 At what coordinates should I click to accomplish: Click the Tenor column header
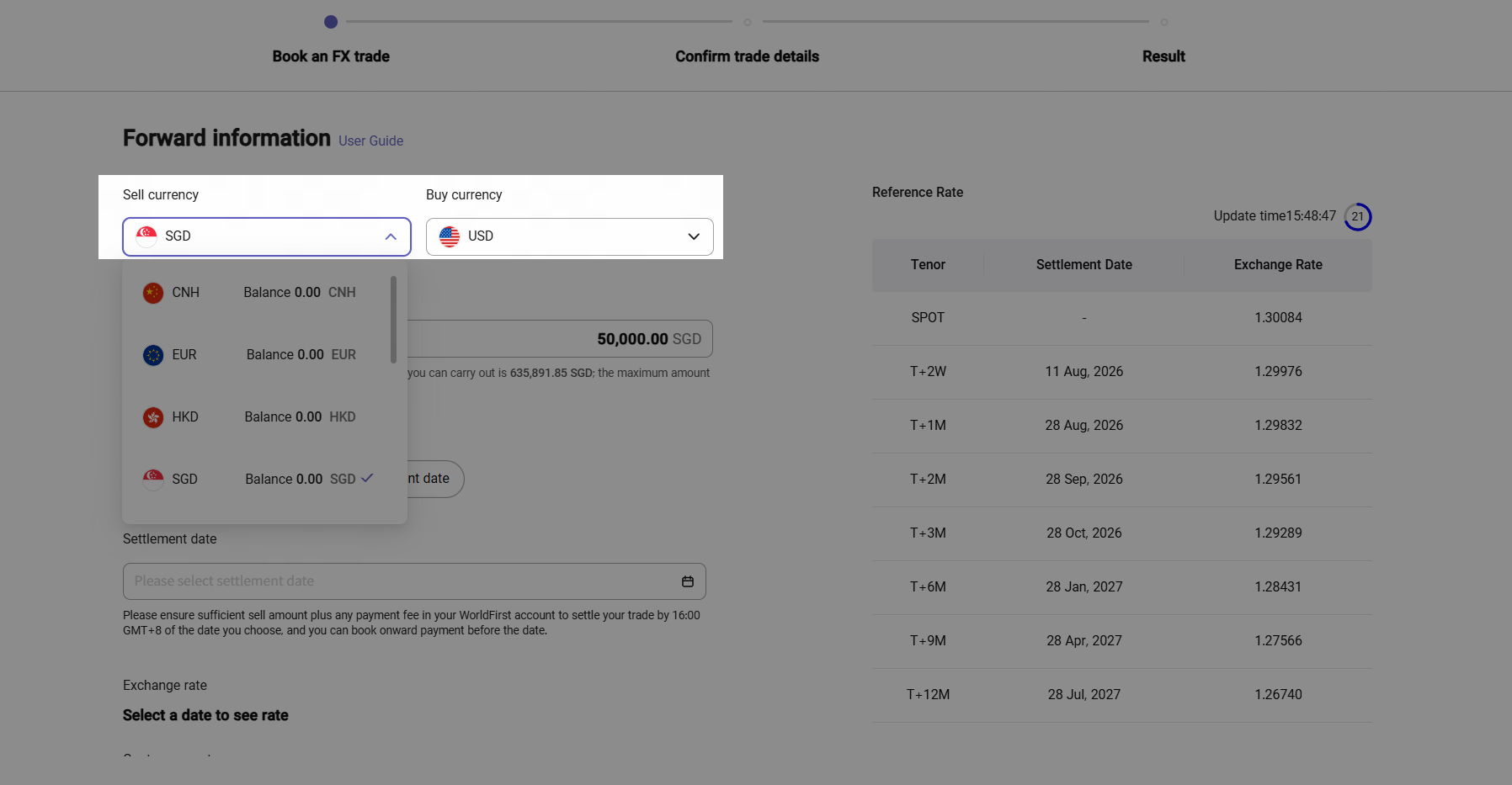(928, 265)
